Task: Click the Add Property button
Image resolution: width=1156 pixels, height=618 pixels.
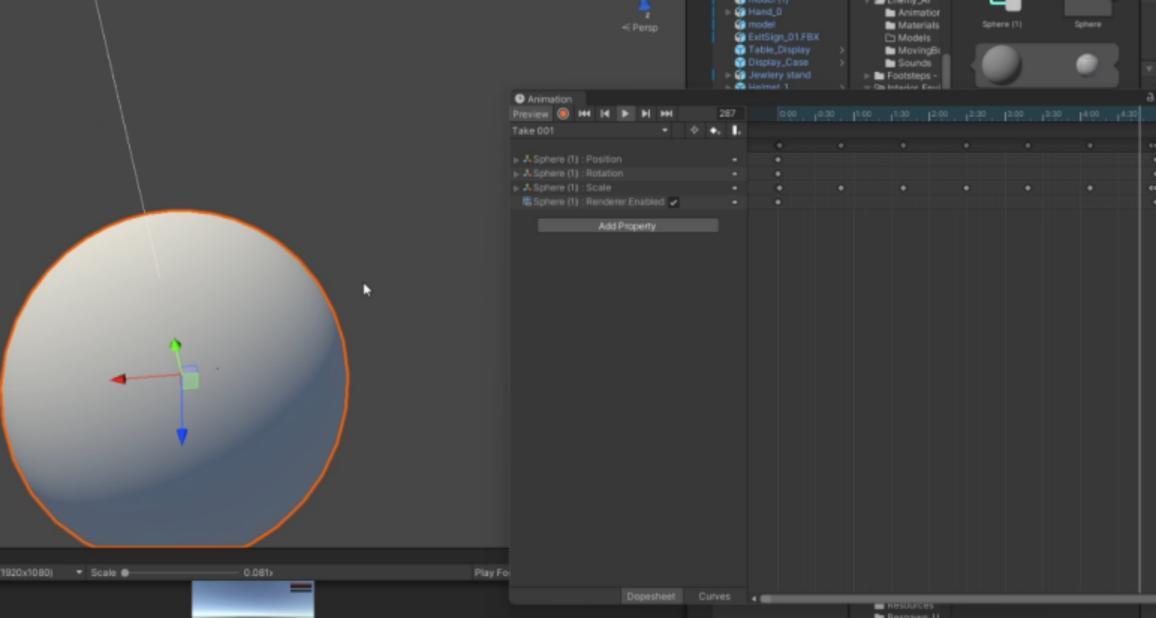Action: (x=627, y=226)
